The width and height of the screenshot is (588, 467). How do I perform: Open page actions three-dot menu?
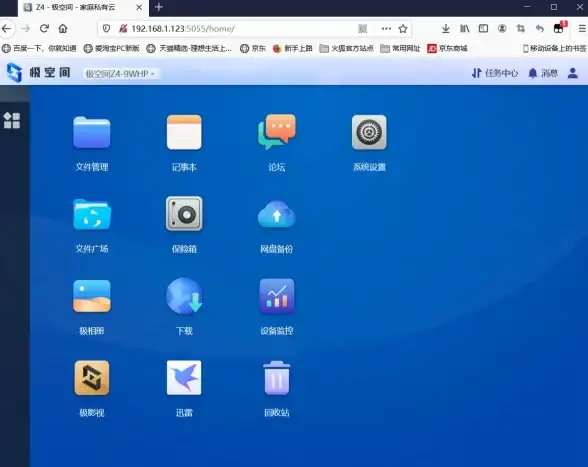(386, 29)
